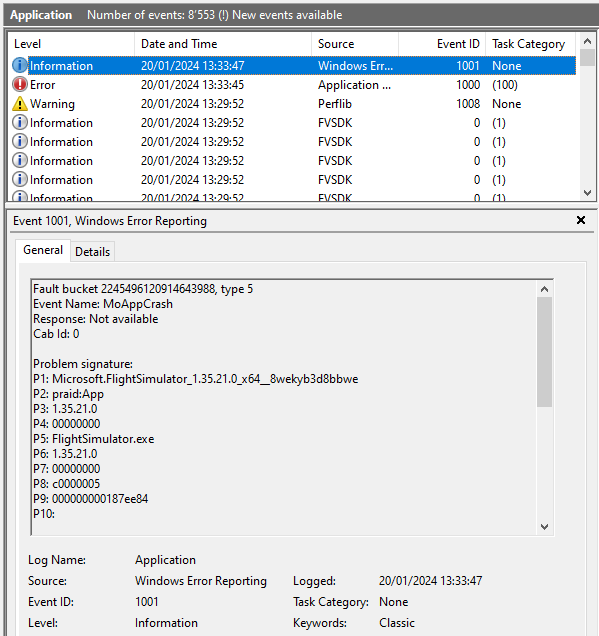
Task: Click the Source value Windows Error Reporting
Action: click(201, 581)
